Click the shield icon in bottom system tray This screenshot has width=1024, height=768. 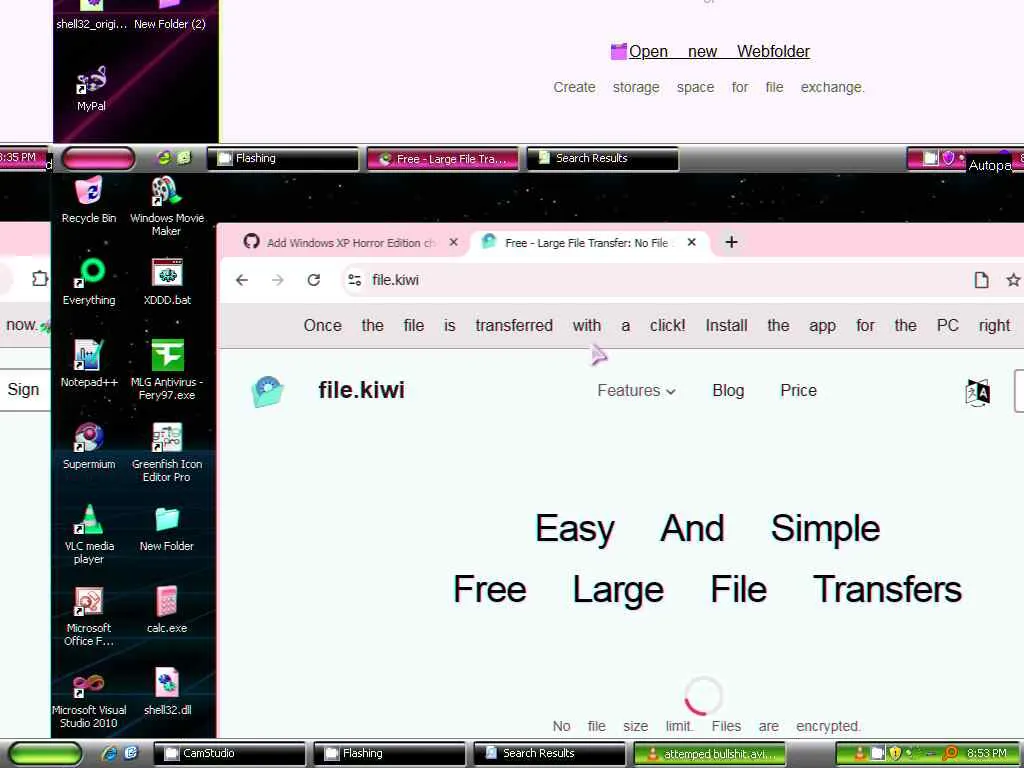point(895,753)
